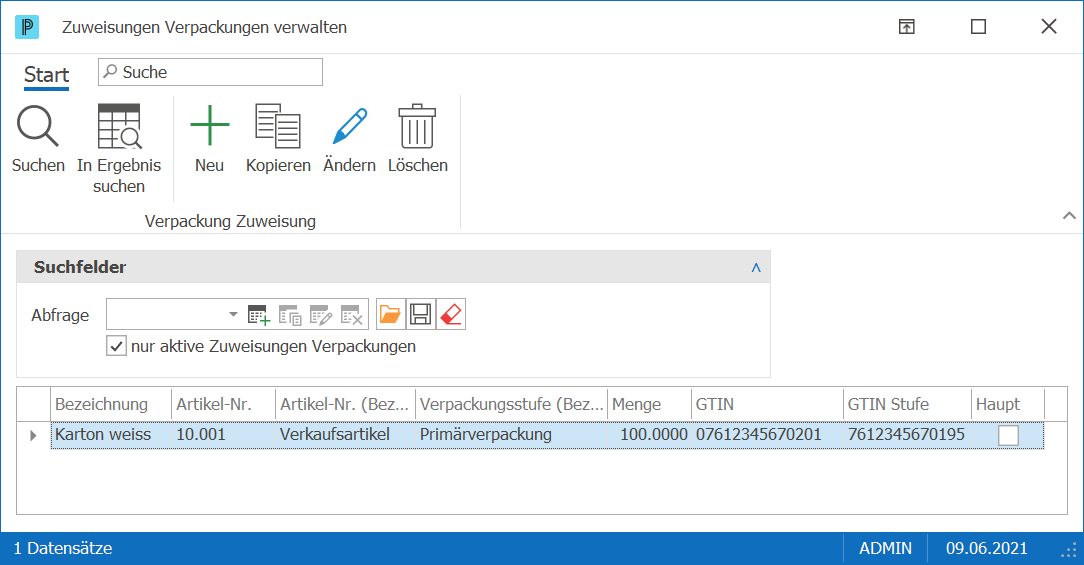Image resolution: width=1084 pixels, height=565 pixels.
Task: Click the Suchen magnifier icon
Action: pyautogui.click(x=38, y=126)
